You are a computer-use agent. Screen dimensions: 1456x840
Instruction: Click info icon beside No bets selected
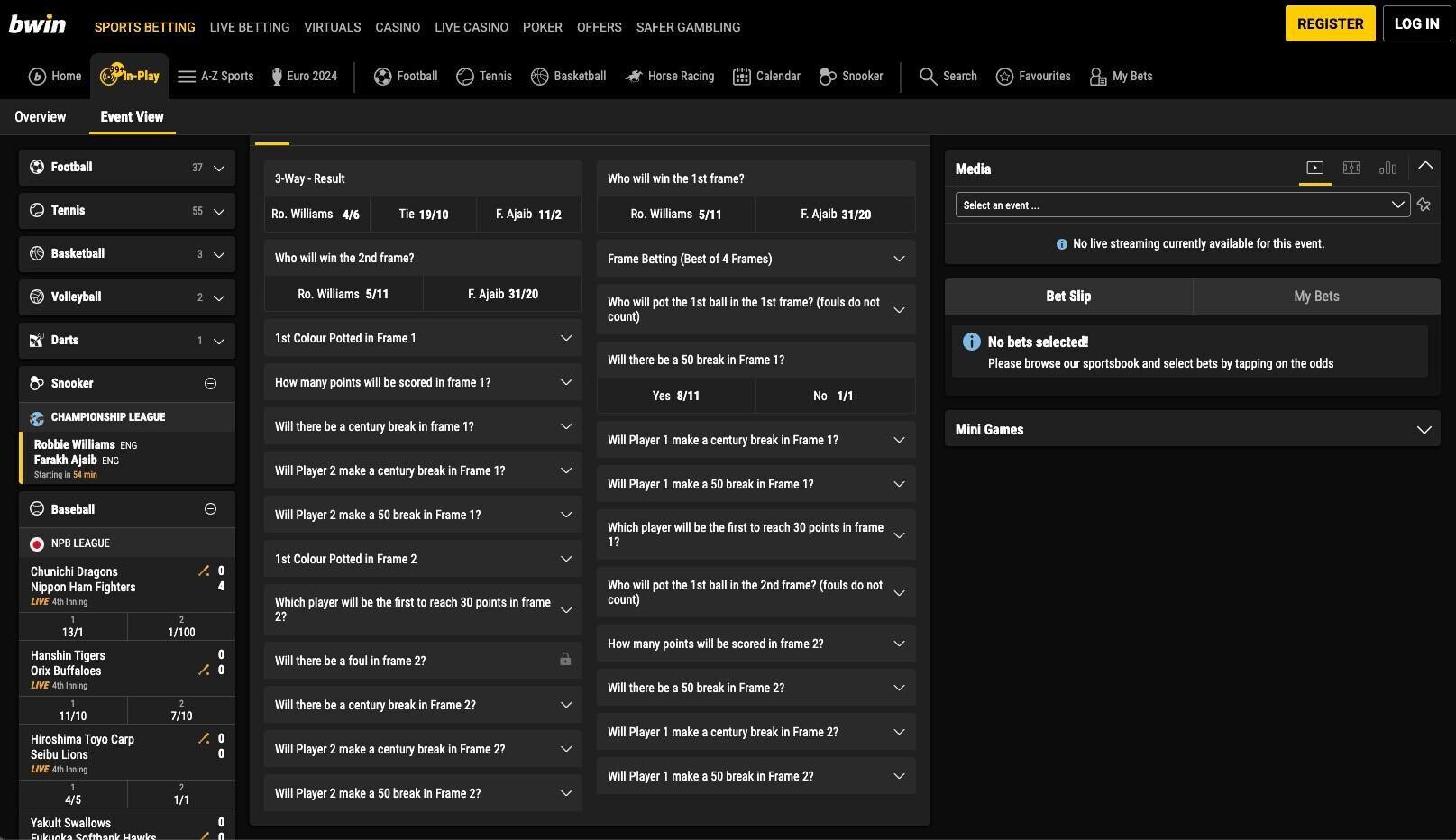coord(972,342)
